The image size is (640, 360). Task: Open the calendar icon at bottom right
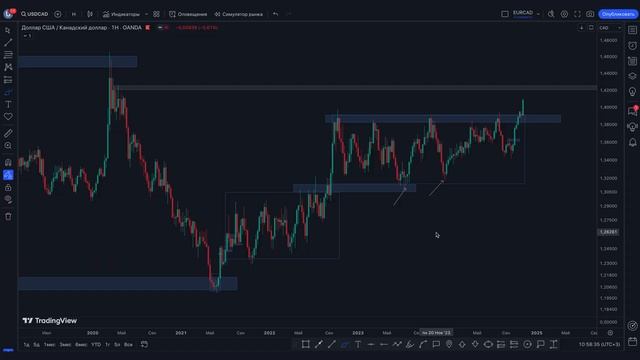coord(632,341)
